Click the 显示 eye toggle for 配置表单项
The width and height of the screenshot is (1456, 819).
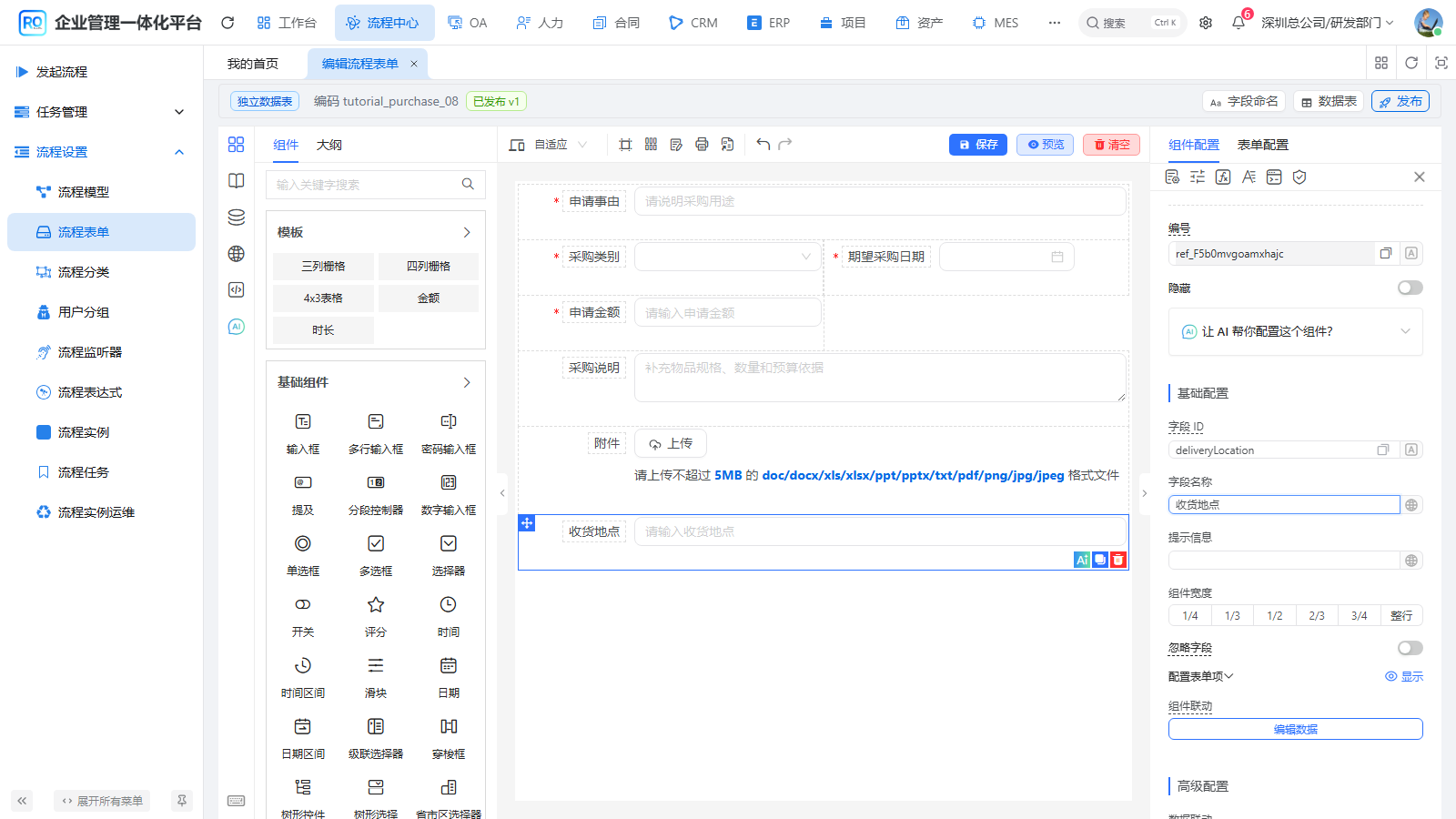[1404, 676]
